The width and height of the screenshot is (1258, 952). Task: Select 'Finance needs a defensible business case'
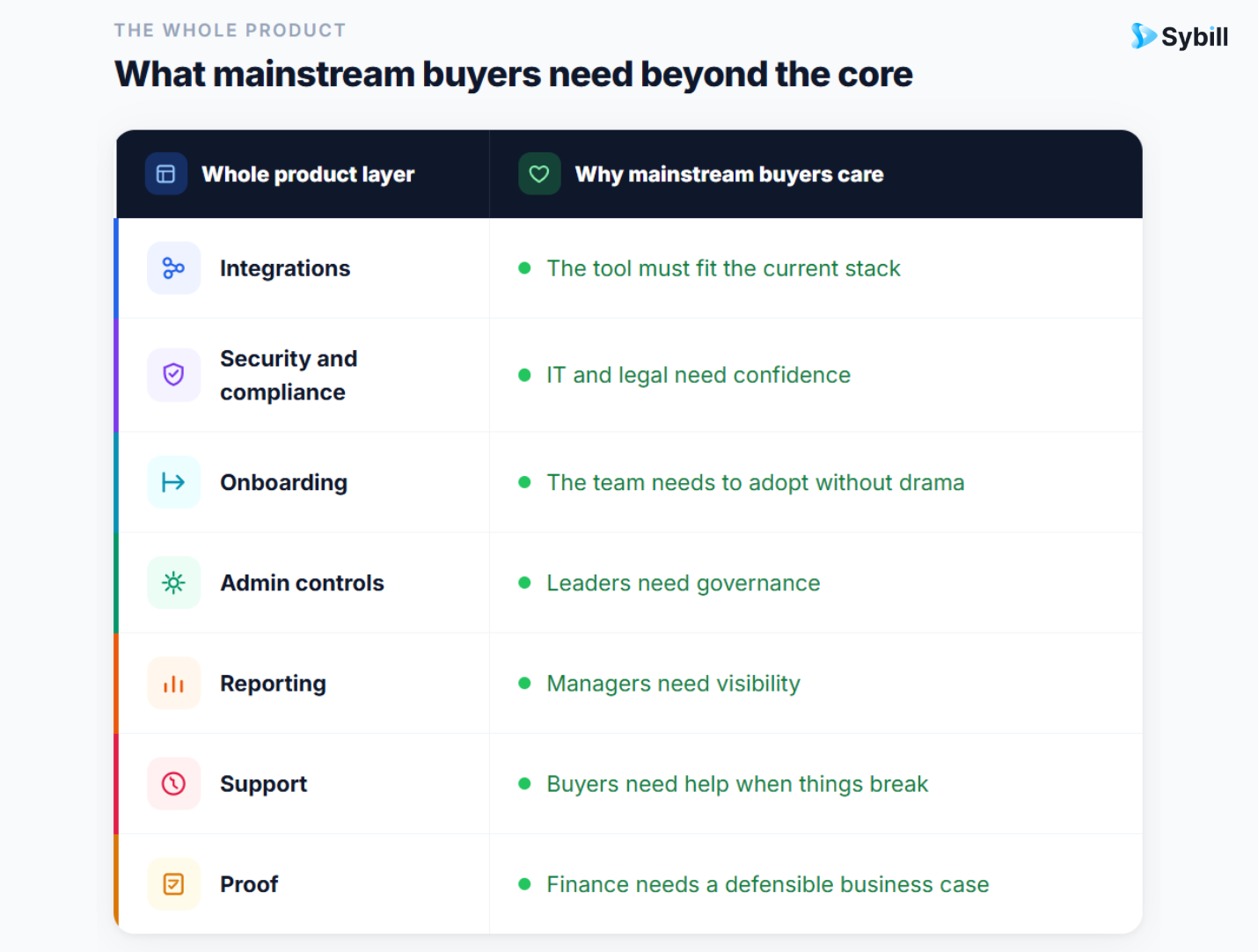pos(768,884)
